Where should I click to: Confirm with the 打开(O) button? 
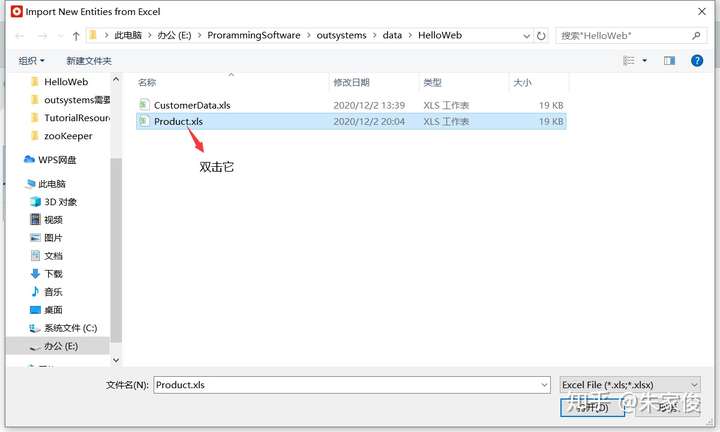(x=592, y=407)
